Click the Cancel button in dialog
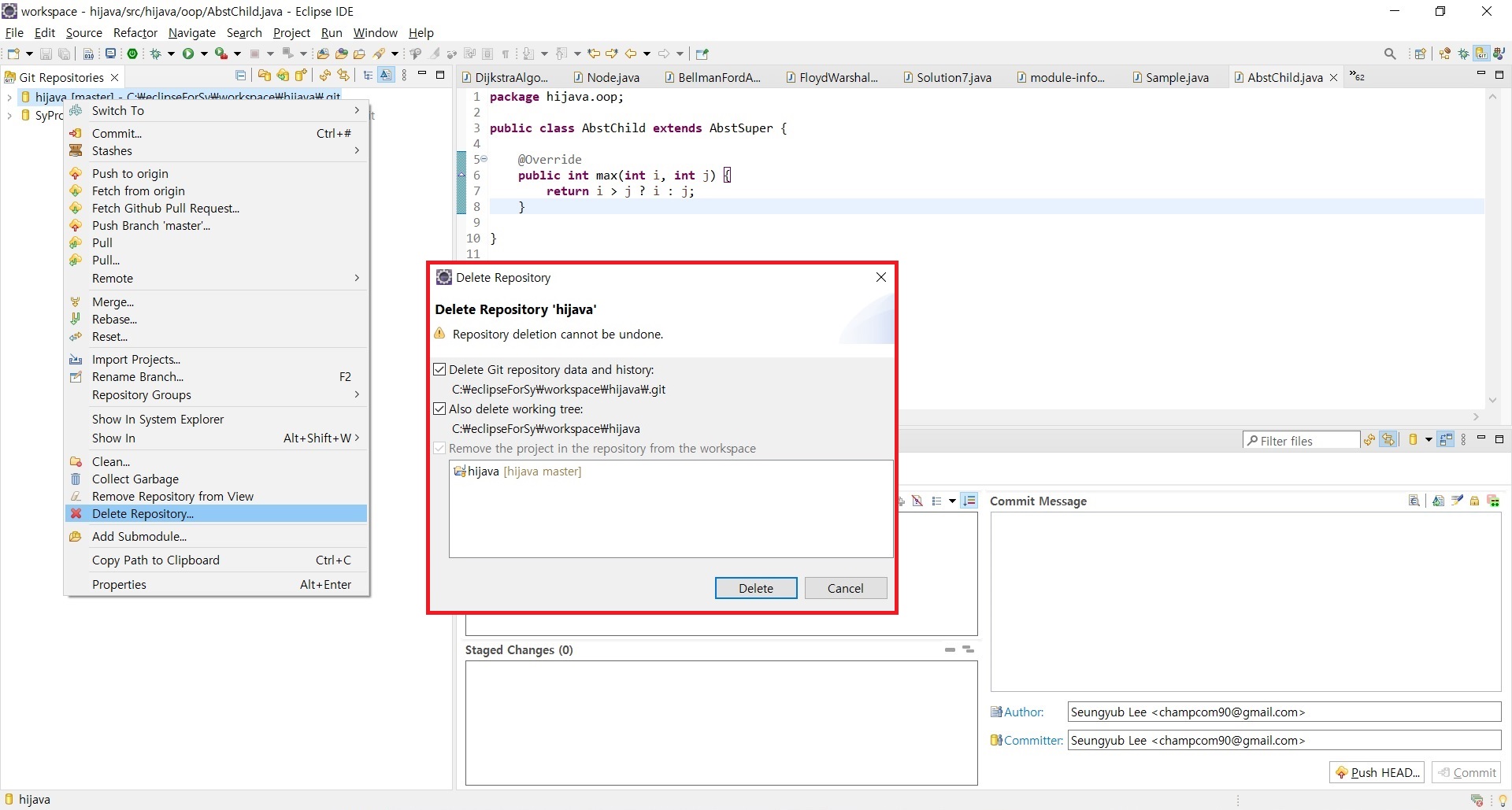 846,588
